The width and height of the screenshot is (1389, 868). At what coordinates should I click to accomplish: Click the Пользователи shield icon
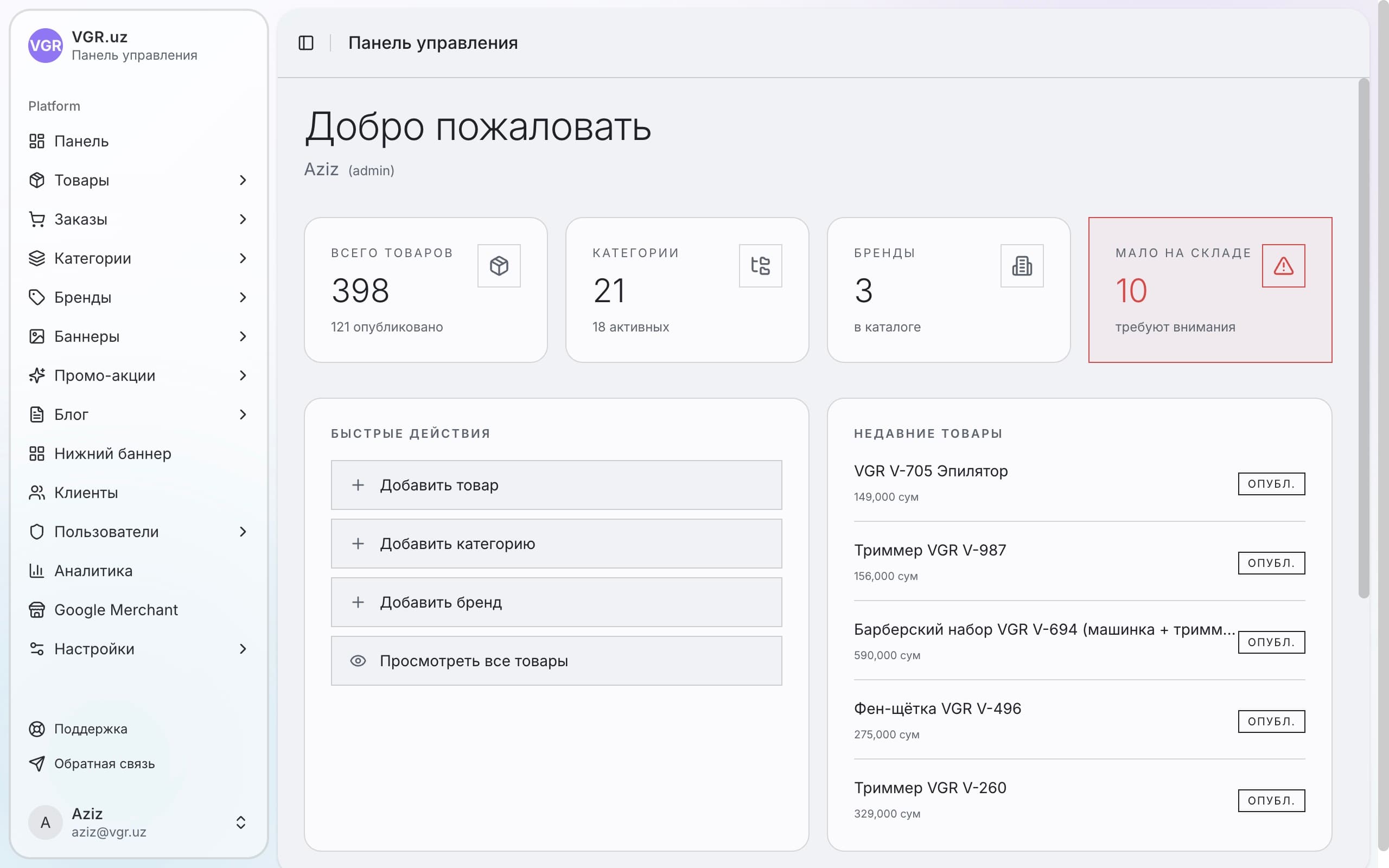[37, 532]
